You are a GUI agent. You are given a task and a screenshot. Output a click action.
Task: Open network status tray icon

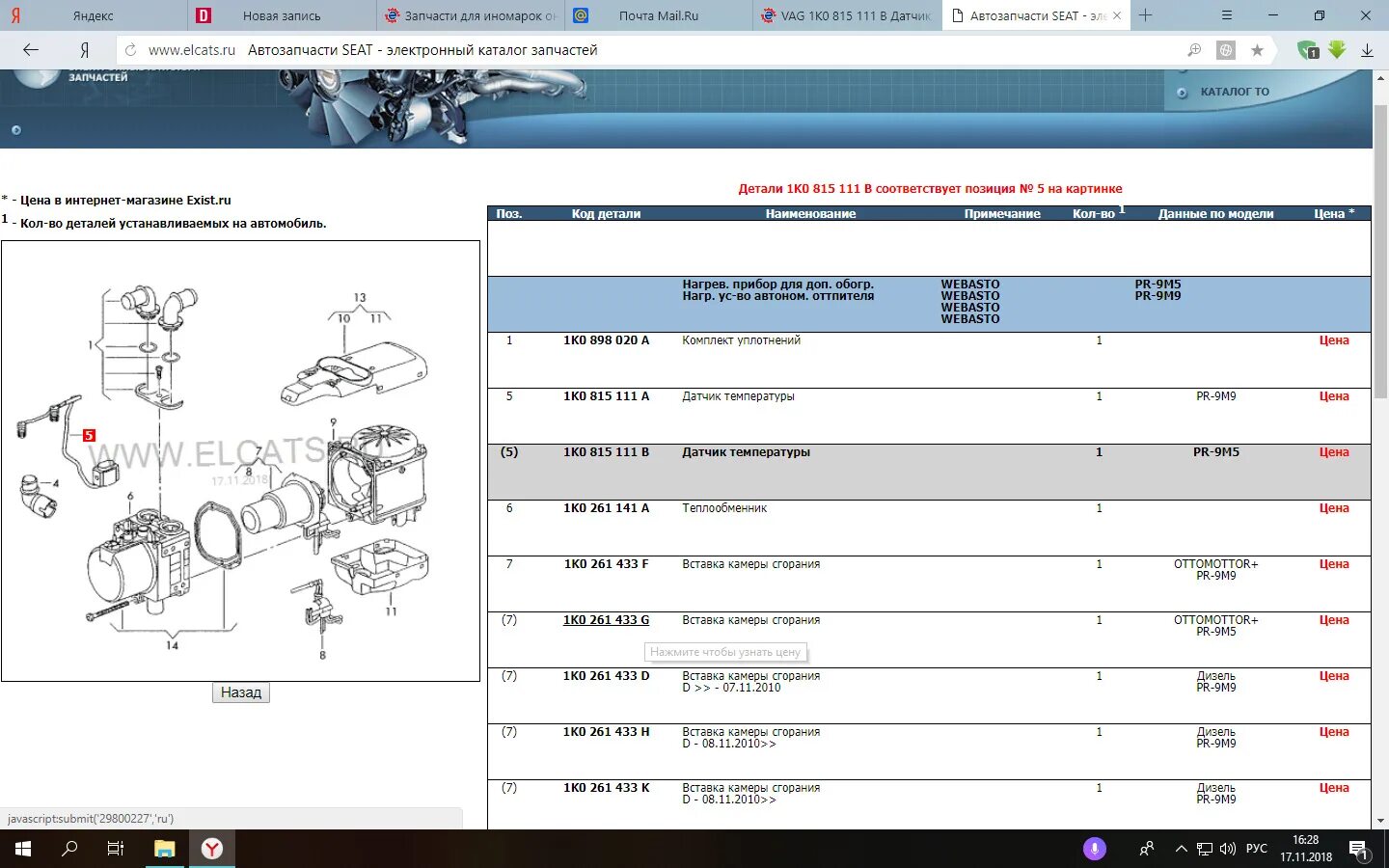click(1205, 849)
